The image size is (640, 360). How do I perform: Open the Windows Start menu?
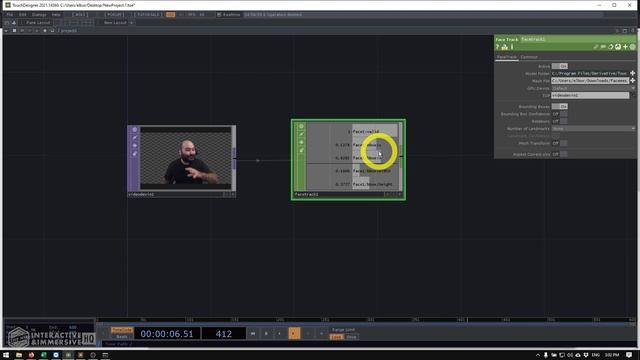point(6,355)
